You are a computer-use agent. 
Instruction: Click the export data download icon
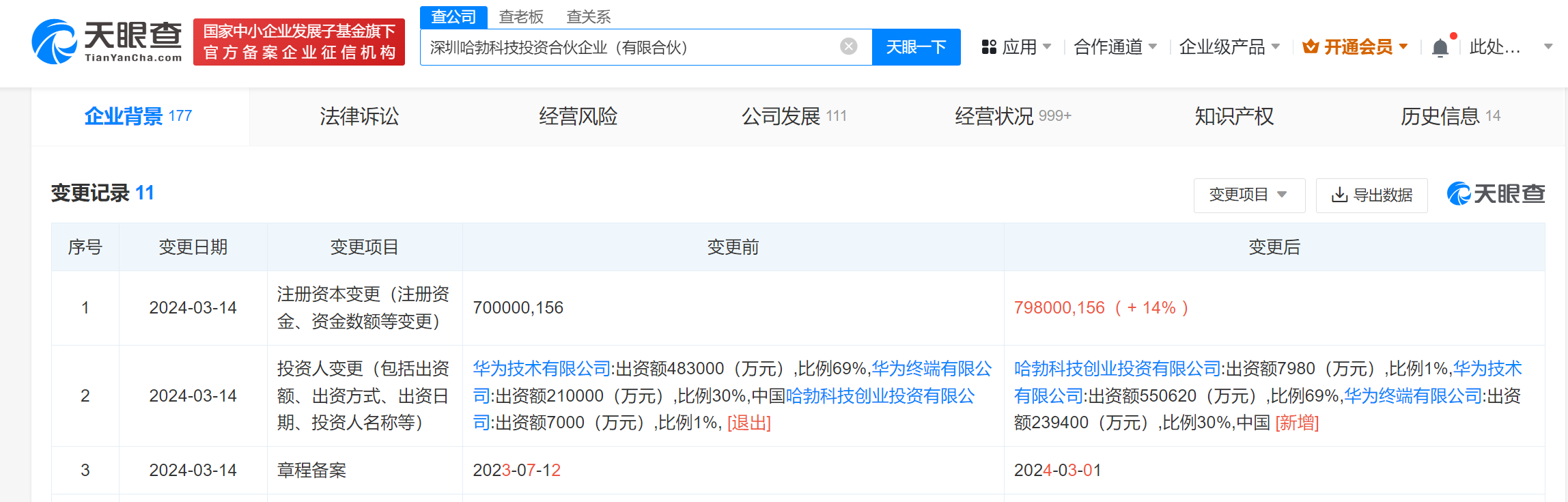click(x=1339, y=195)
